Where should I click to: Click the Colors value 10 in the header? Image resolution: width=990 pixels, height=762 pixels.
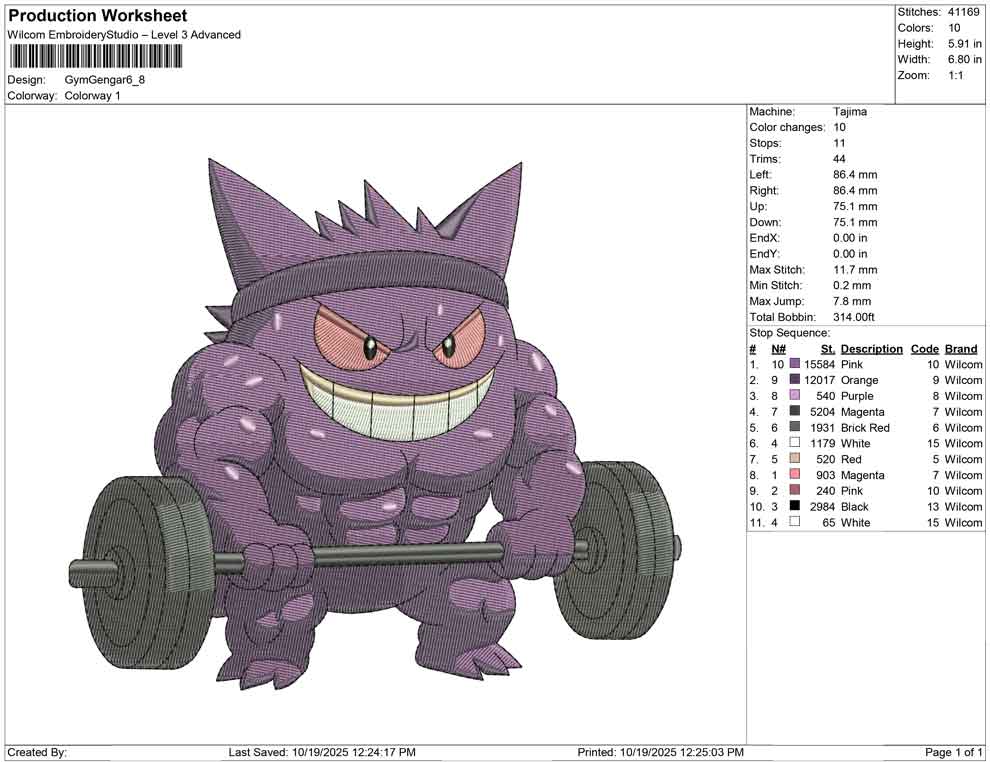coord(954,28)
